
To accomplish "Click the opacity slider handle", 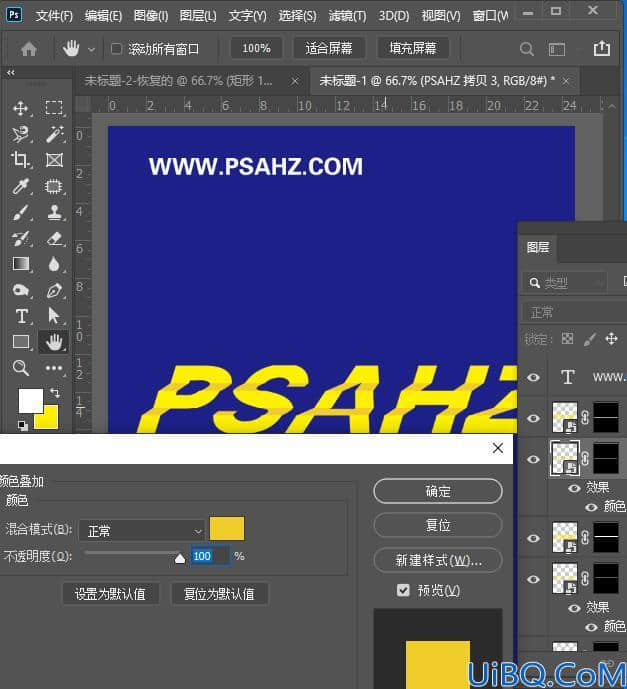I will 180,558.
